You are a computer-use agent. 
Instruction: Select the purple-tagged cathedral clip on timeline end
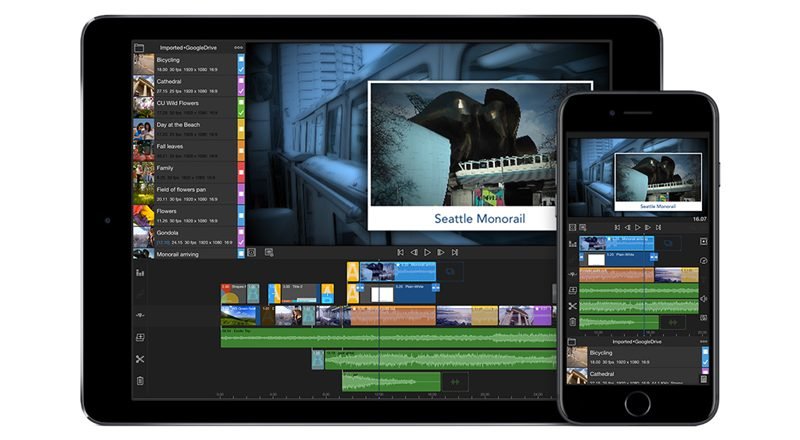(x=525, y=315)
